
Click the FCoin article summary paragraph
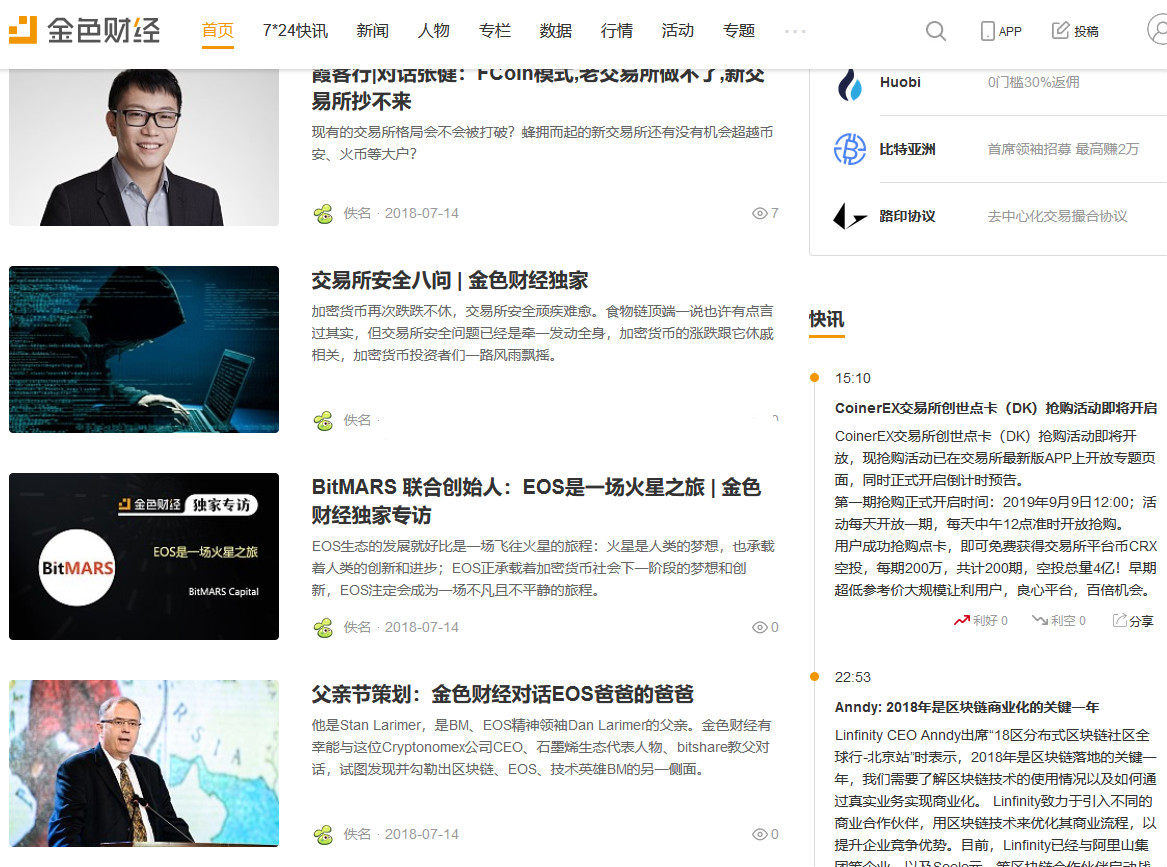coord(543,143)
